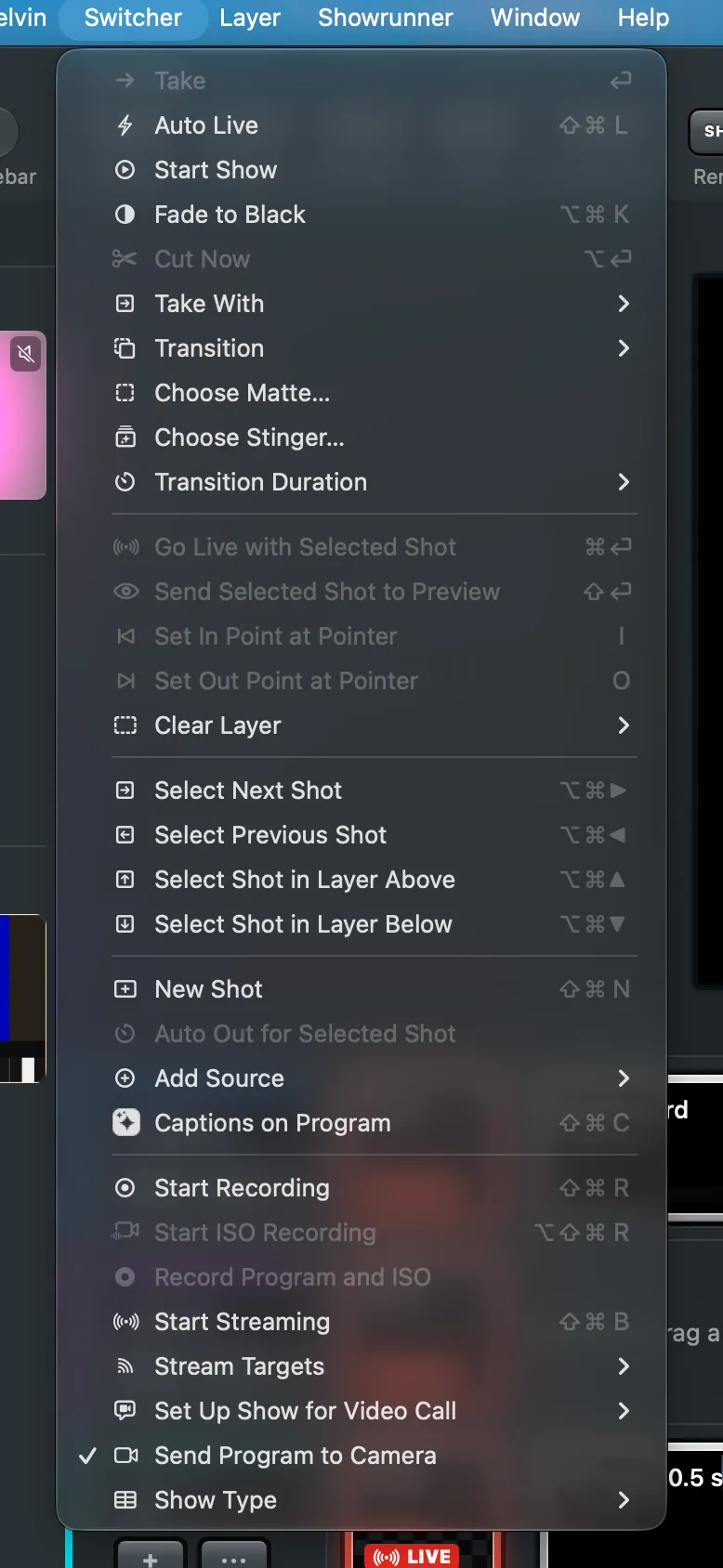Click the Show Type table icon

125,1500
